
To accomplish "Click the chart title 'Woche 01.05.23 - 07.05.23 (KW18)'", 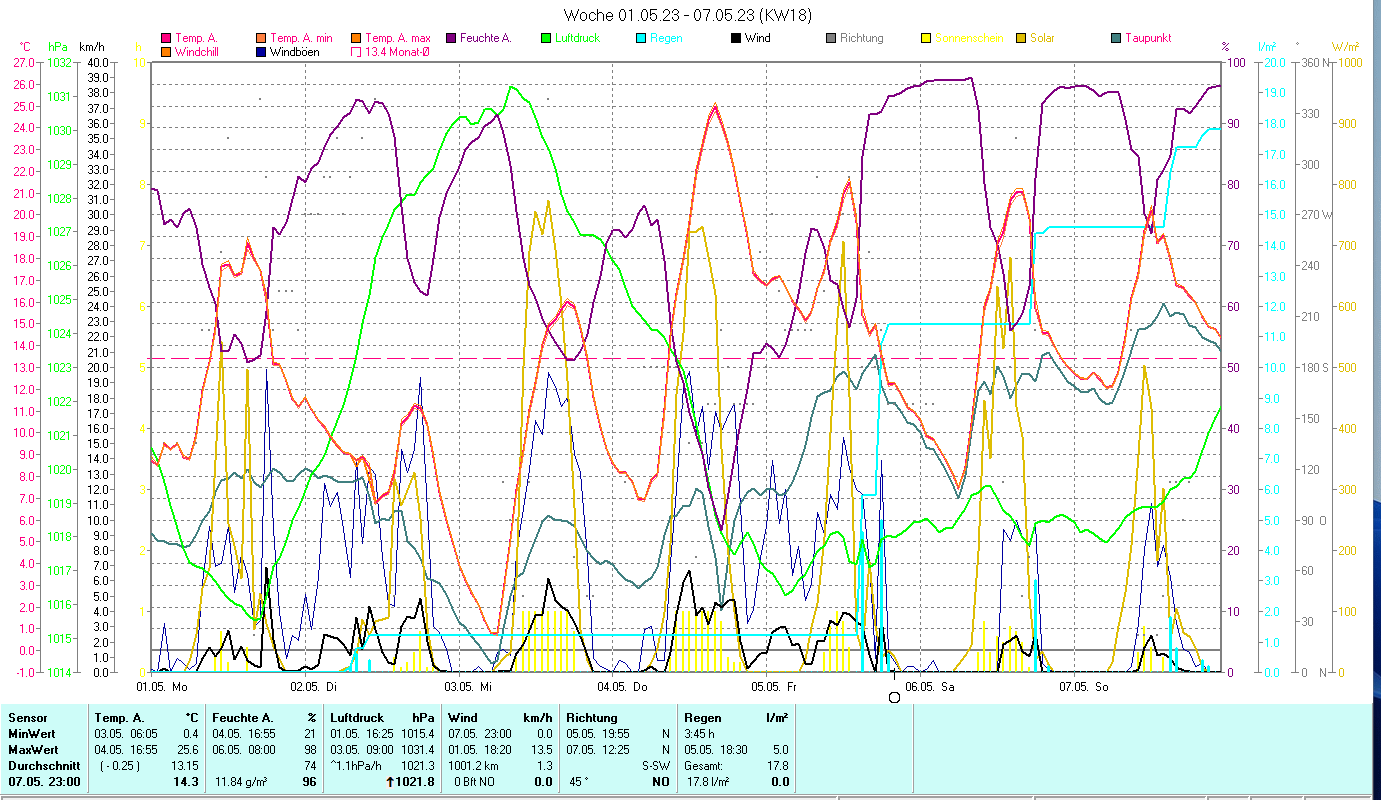I will 688,15.
